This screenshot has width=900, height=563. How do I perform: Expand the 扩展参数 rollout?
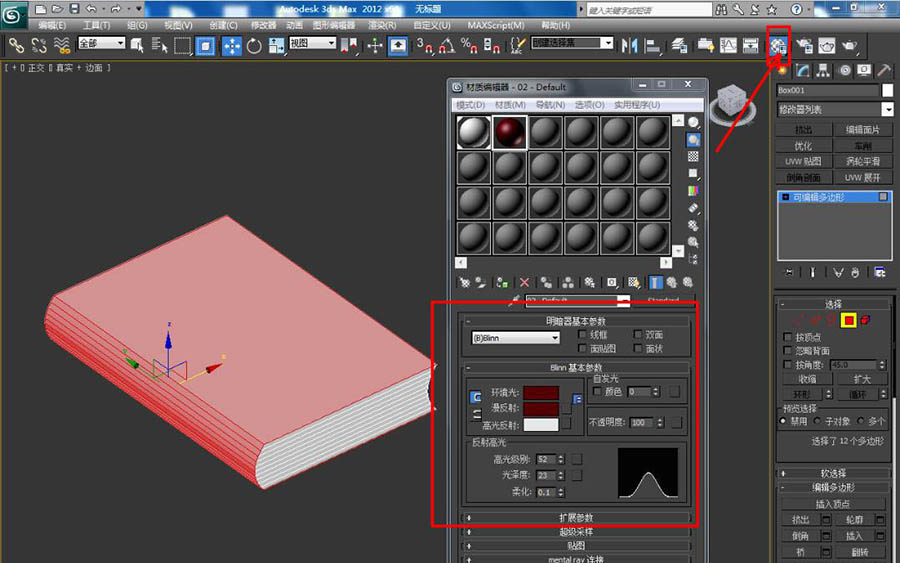tap(576, 518)
